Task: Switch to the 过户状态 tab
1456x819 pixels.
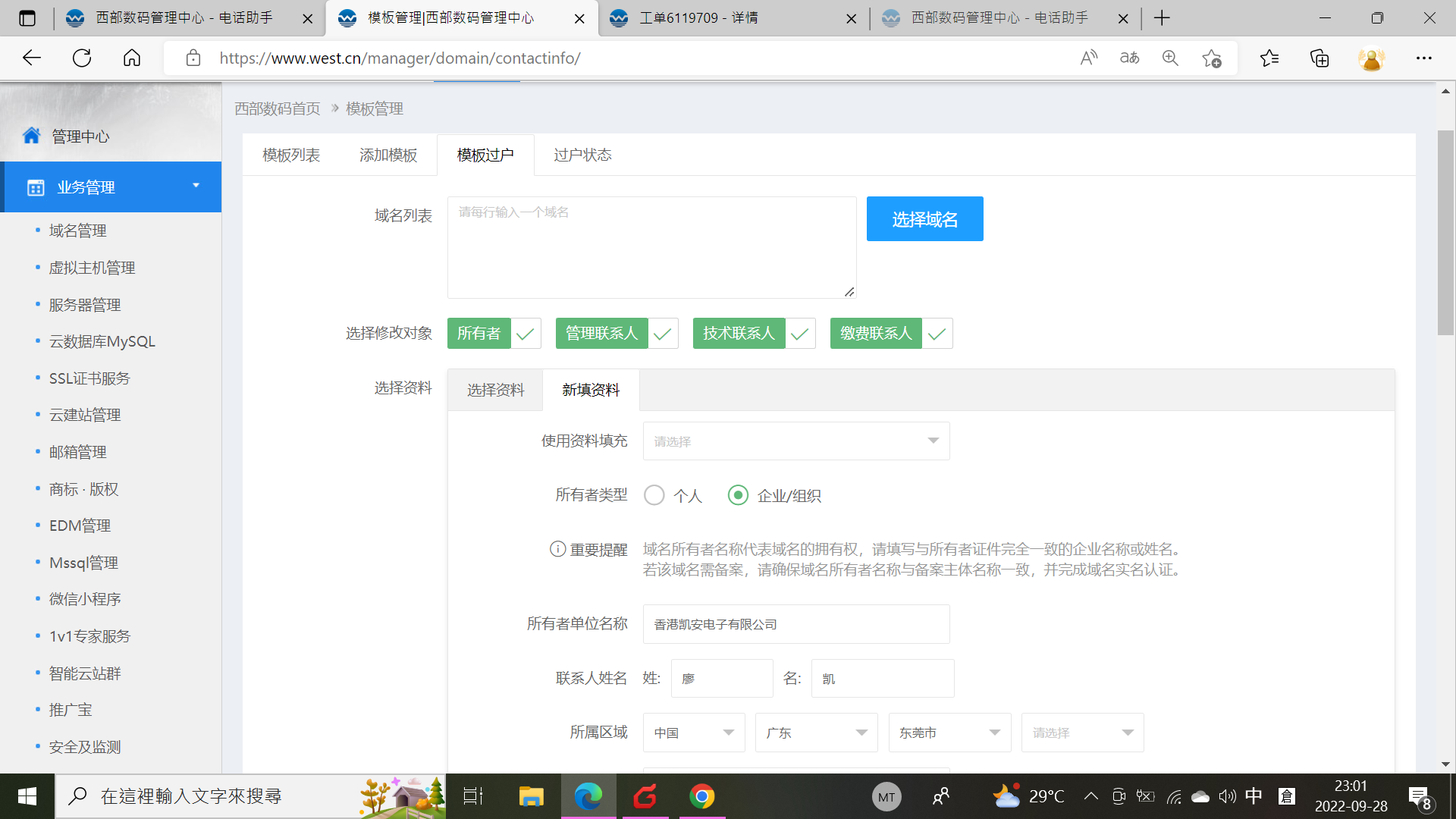Action: pyautogui.click(x=582, y=155)
